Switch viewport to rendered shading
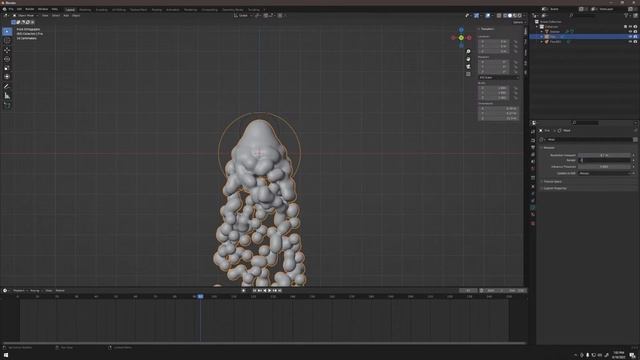 click(x=520, y=16)
